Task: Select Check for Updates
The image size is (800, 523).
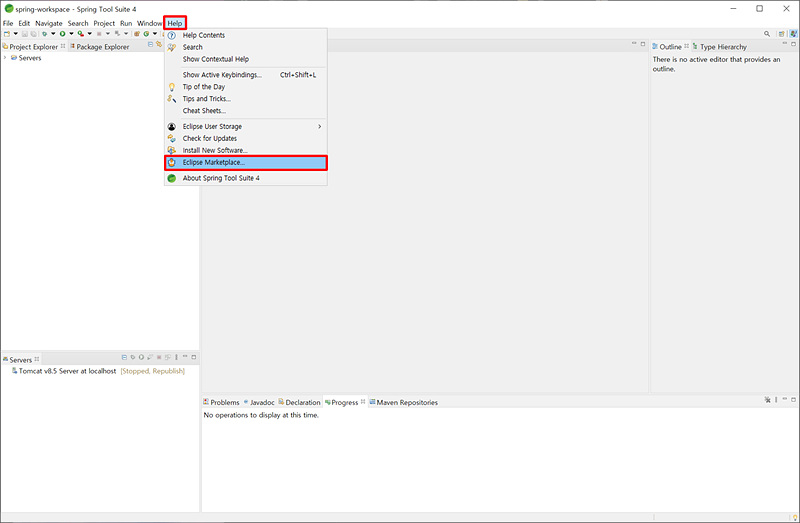Action: coord(245,138)
